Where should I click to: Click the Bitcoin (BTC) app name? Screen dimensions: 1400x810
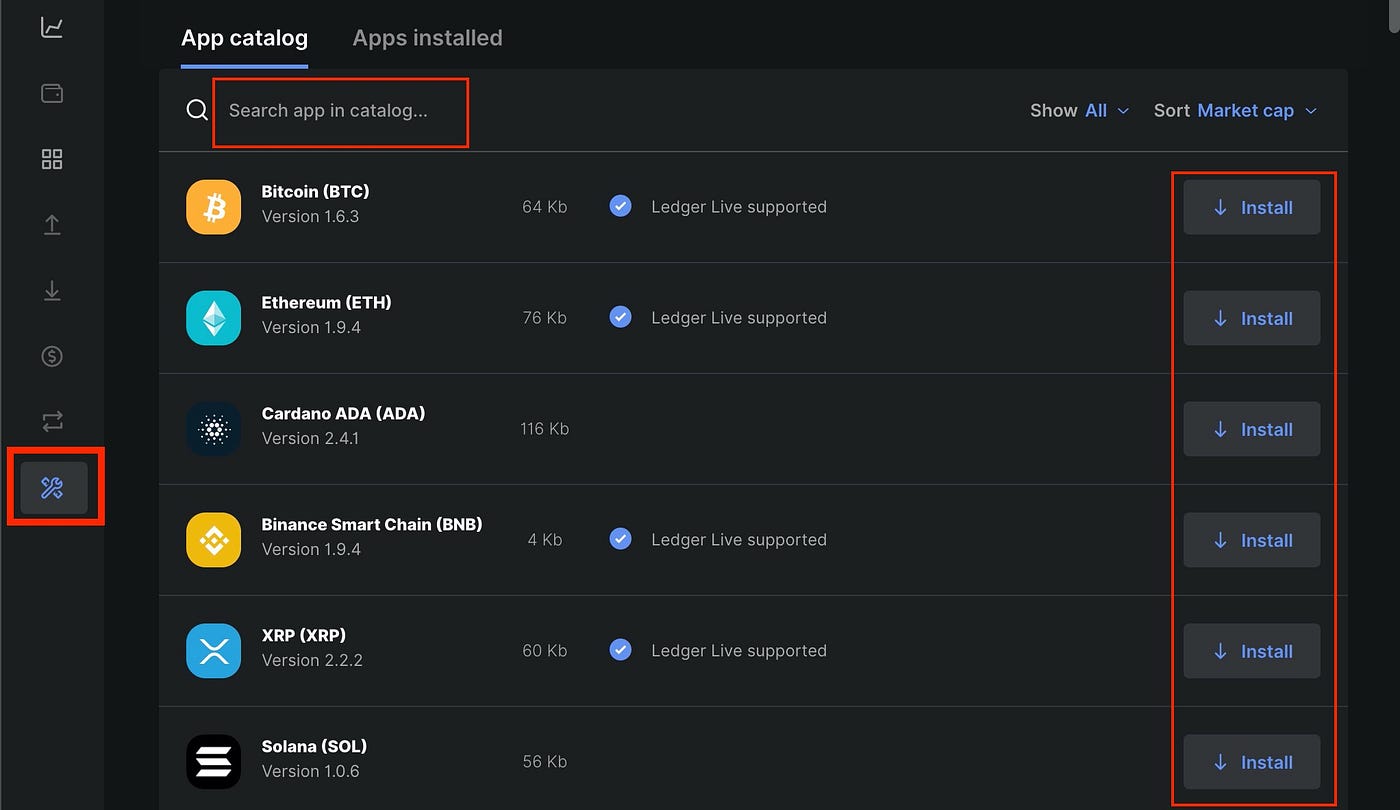(315, 191)
